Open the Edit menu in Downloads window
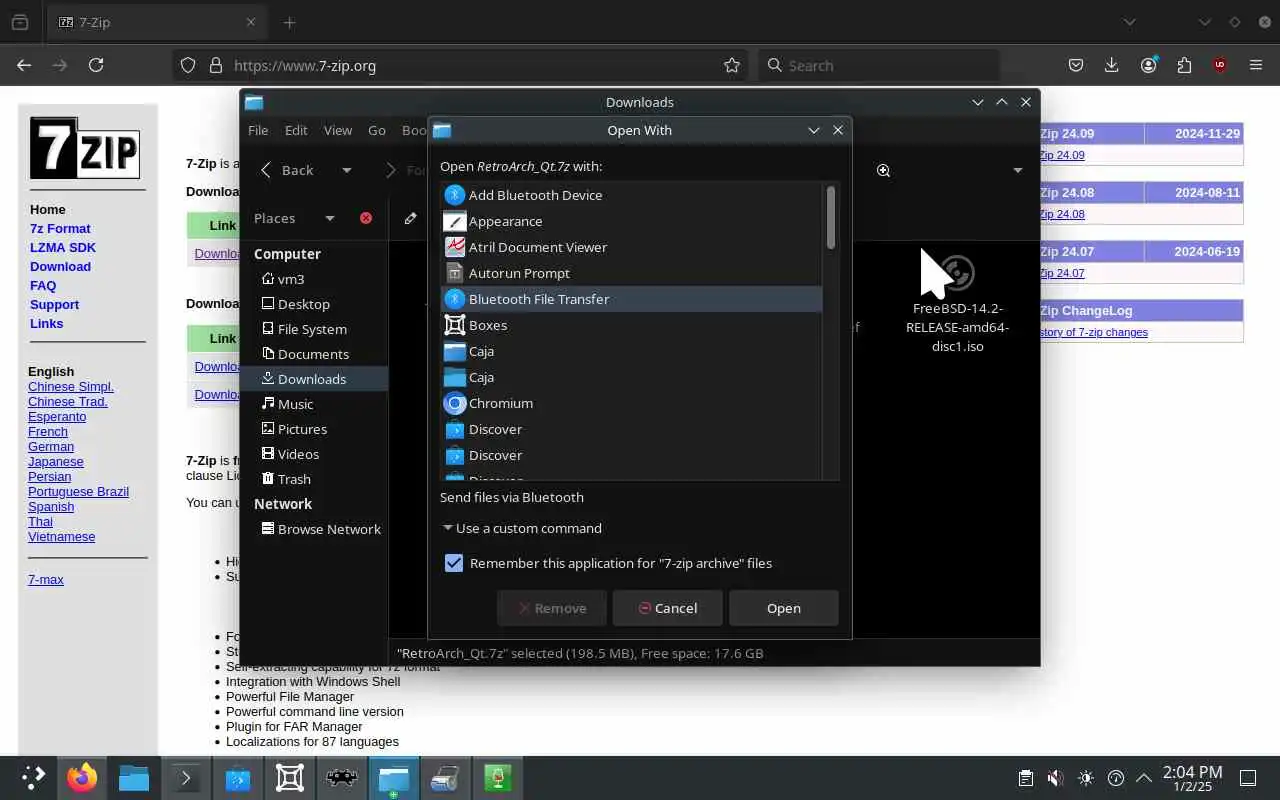 point(296,130)
